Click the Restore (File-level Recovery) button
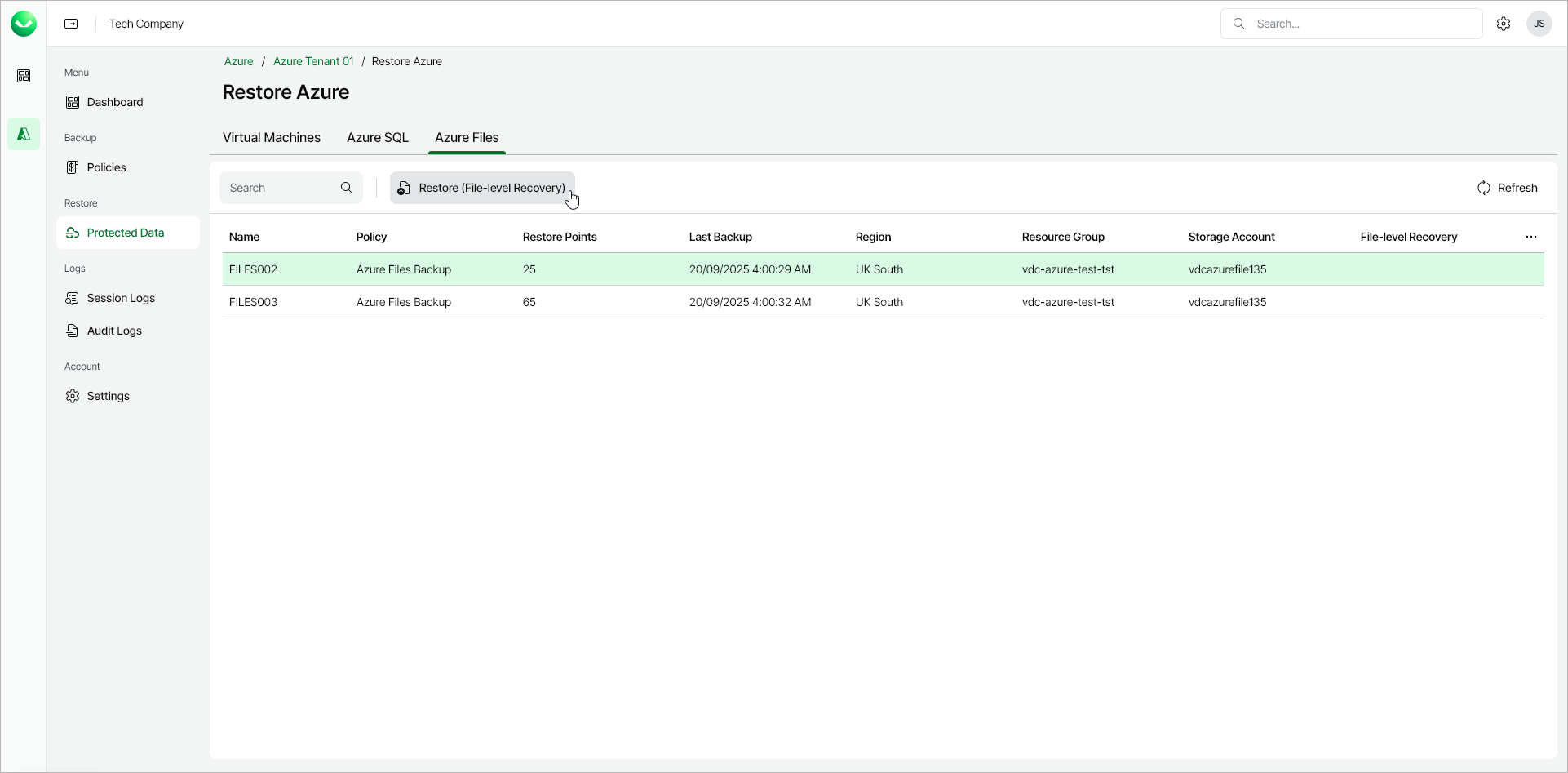Viewport: 1568px width, 773px height. 481,188
